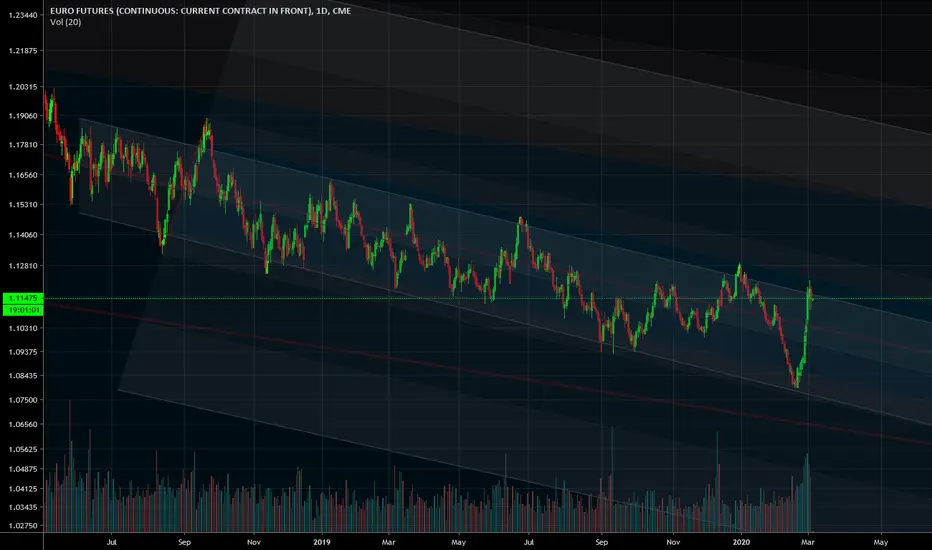Click the 1.23440 price axis label

point(23,15)
